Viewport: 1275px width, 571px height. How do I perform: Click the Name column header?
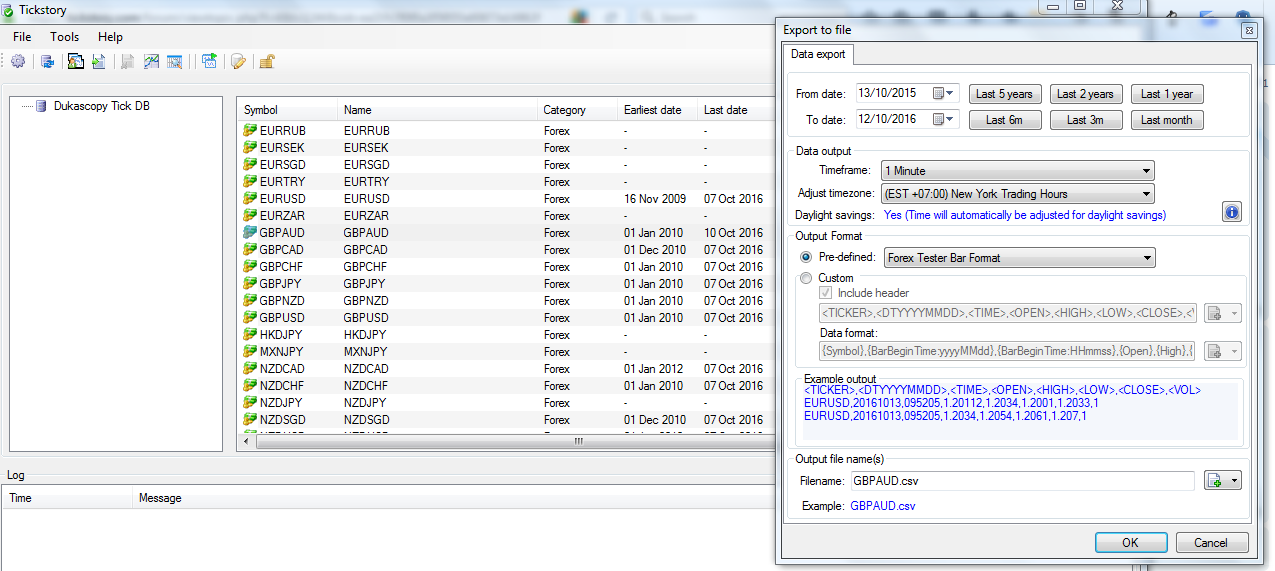coord(437,110)
